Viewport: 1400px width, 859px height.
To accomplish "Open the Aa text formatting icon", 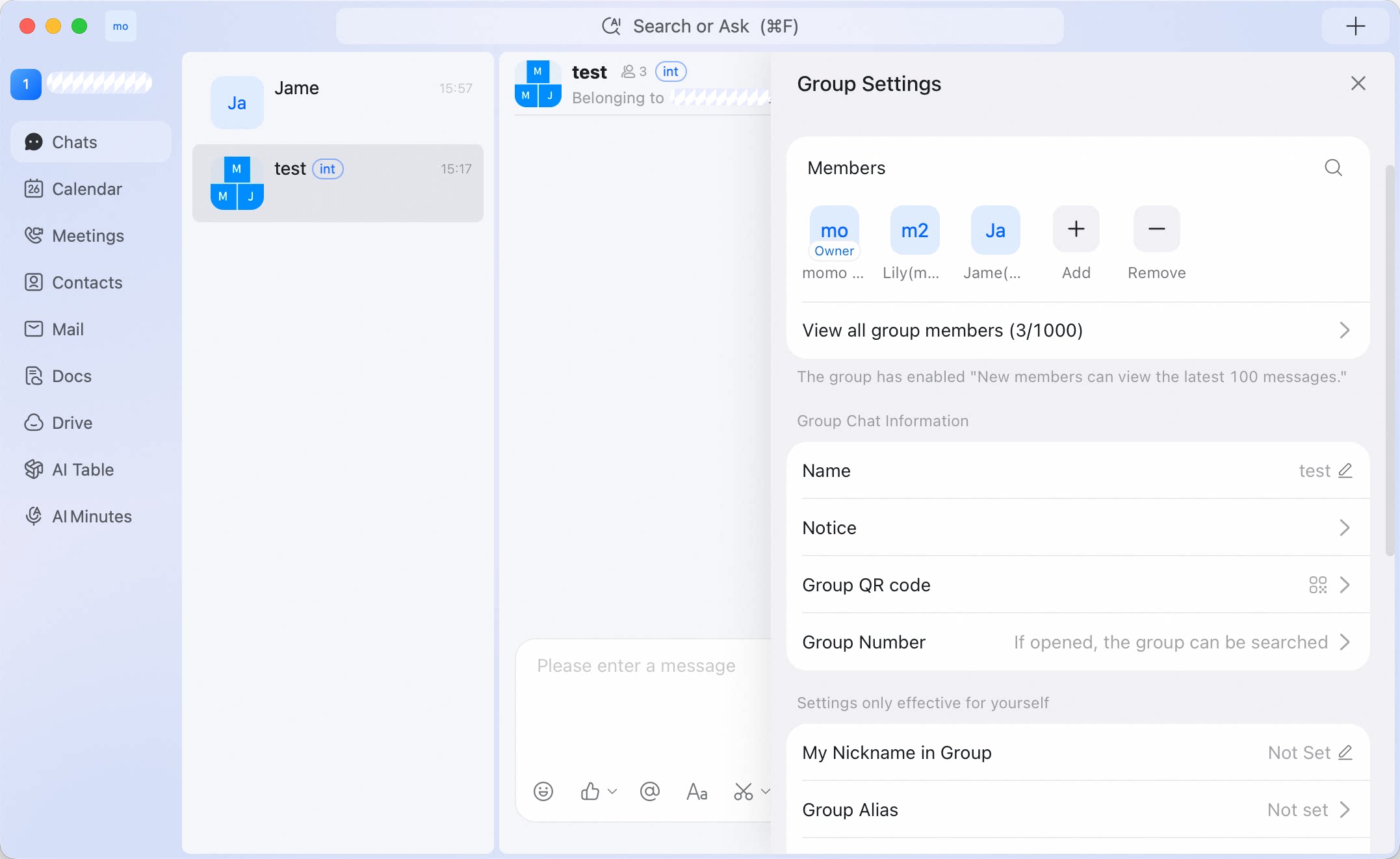I will [x=697, y=791].
